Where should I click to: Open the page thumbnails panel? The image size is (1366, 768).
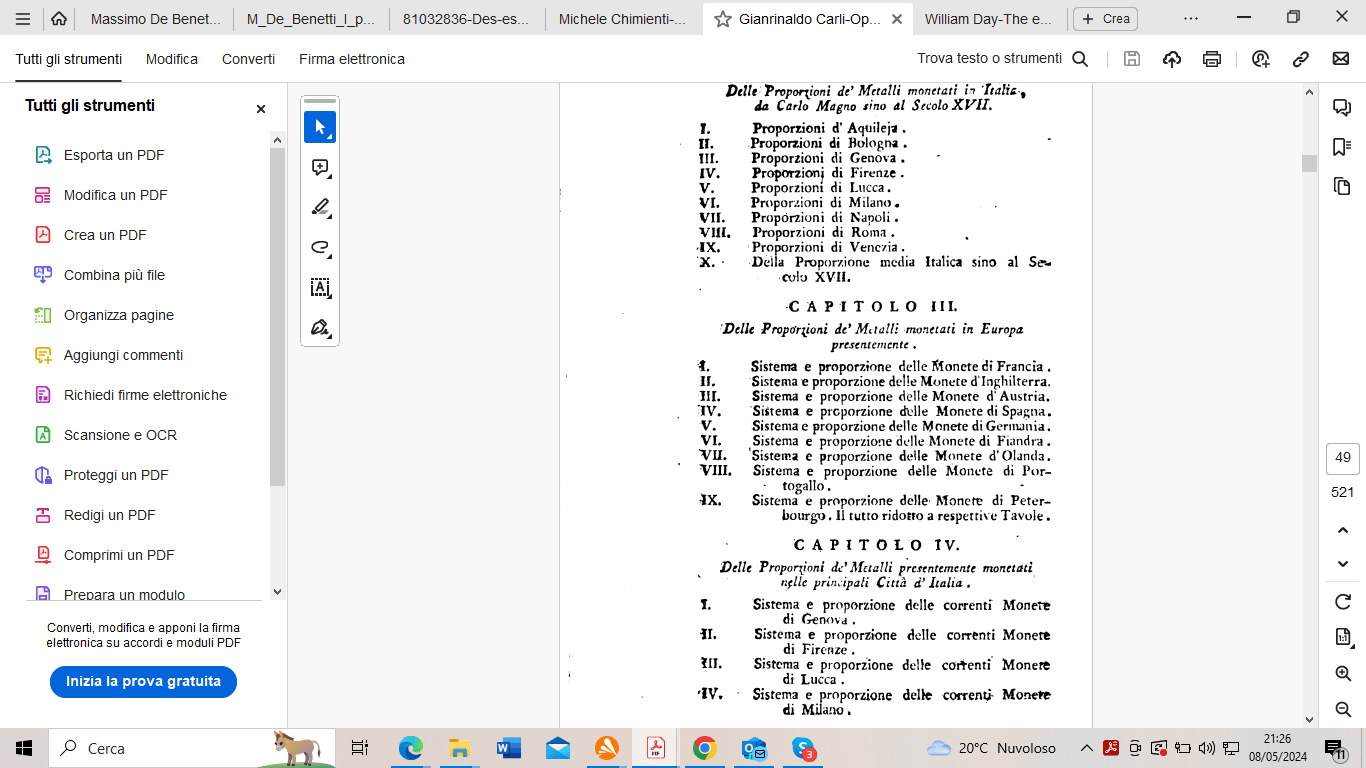(x=1342, y=186)
